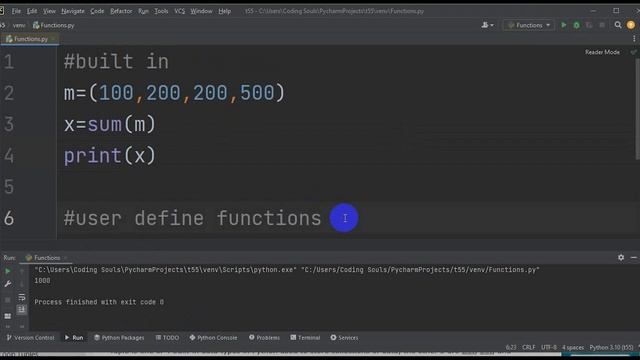The height and width of the screenshot is (360, 640).
Task: Open the VCS menu
Action: [180, 11]
